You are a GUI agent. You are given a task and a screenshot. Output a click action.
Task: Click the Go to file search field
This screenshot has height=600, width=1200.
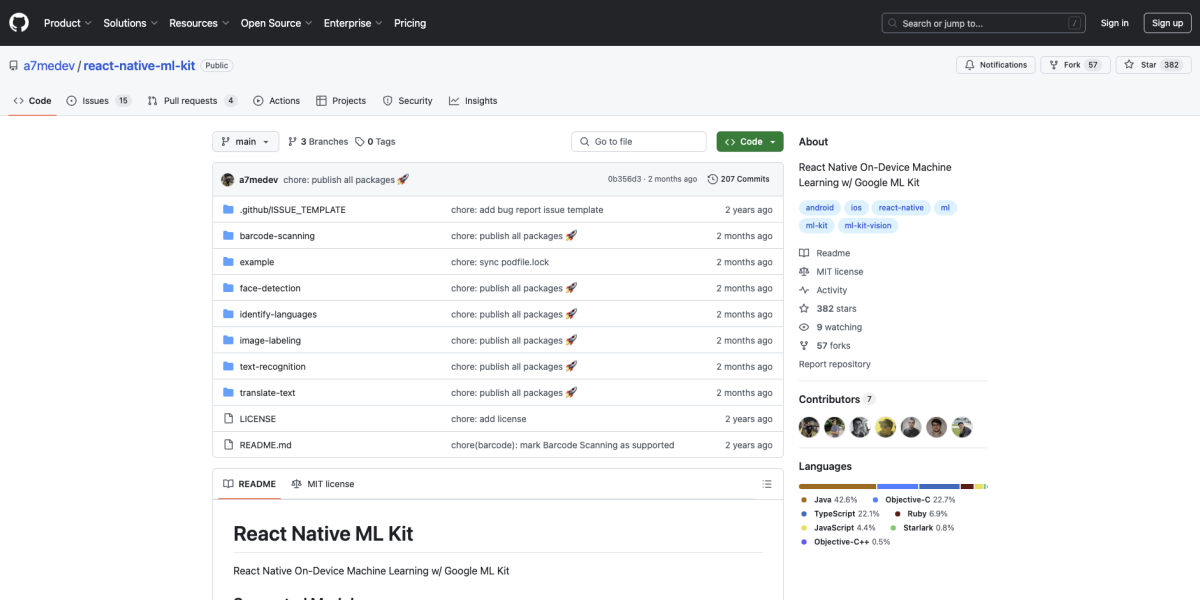(638, 141)
